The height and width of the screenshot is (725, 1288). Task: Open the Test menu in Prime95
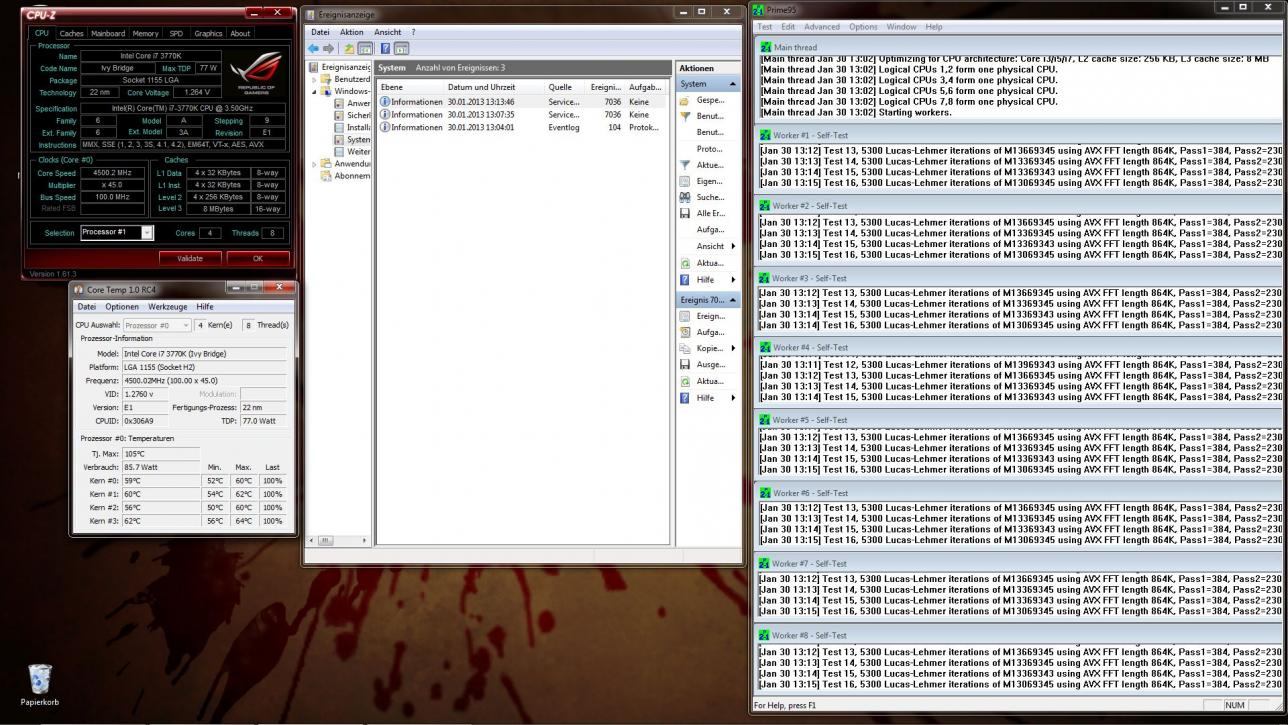tap(765, 27)
